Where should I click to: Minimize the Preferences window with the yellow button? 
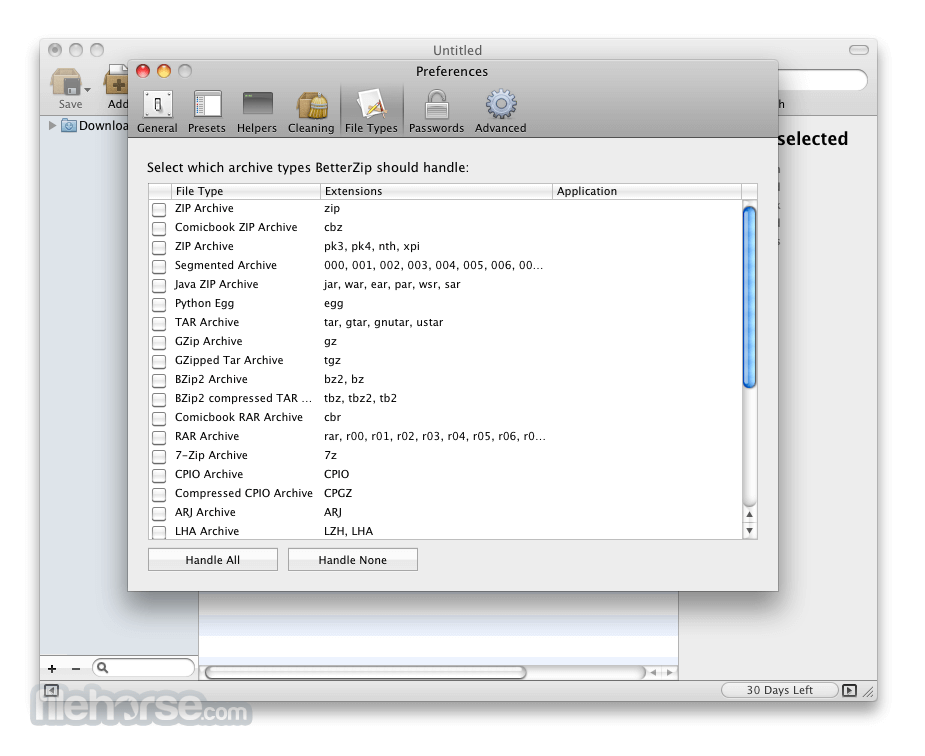coord(164,71)
